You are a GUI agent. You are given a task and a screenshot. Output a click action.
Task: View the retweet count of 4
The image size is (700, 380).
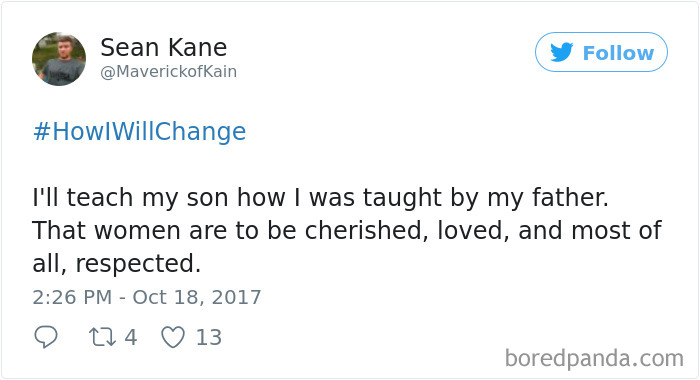pos(130,337)
